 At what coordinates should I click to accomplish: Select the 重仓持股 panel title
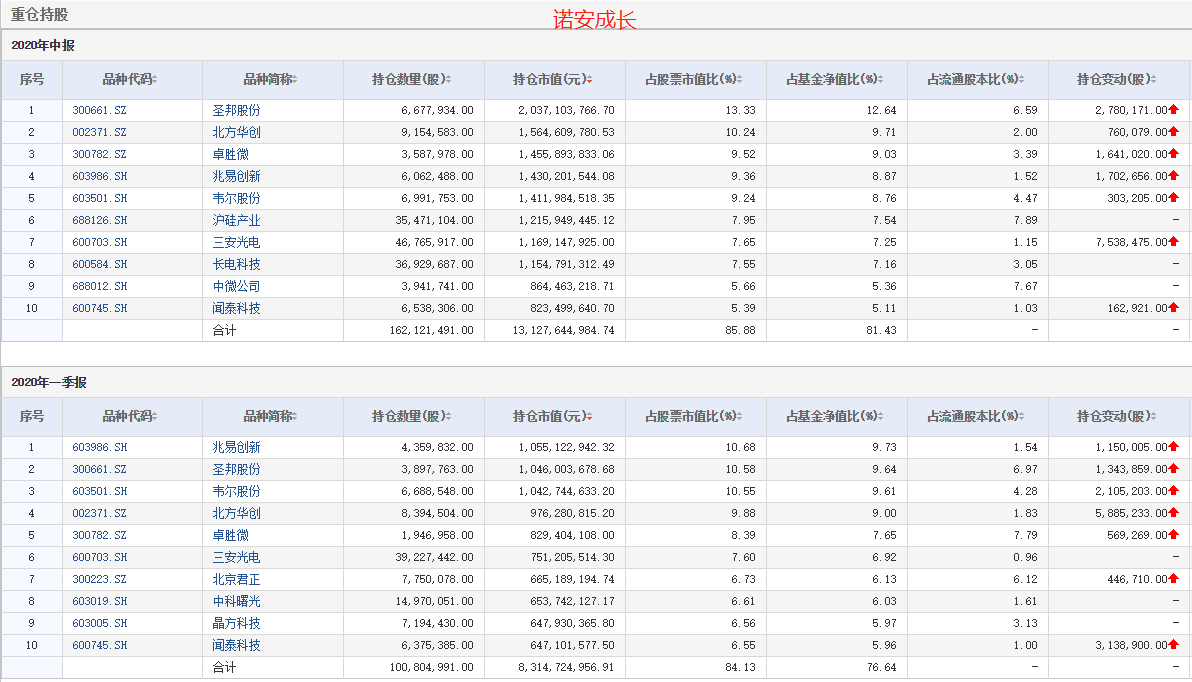pos(40,14)
